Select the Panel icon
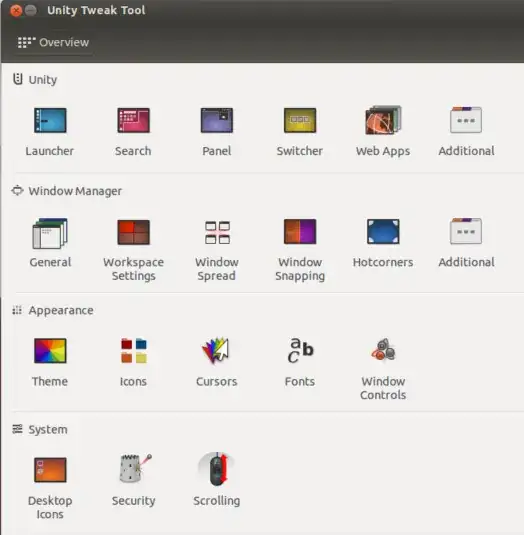 click(217, 120)
